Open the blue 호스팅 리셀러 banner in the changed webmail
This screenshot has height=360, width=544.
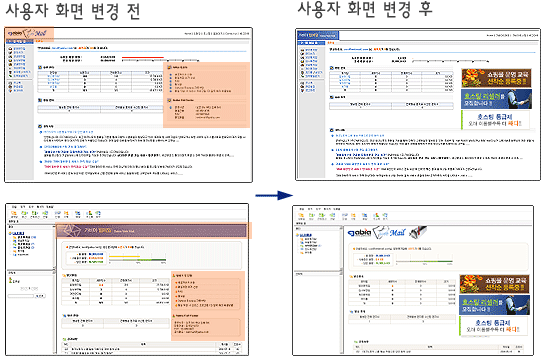(496, 99)
